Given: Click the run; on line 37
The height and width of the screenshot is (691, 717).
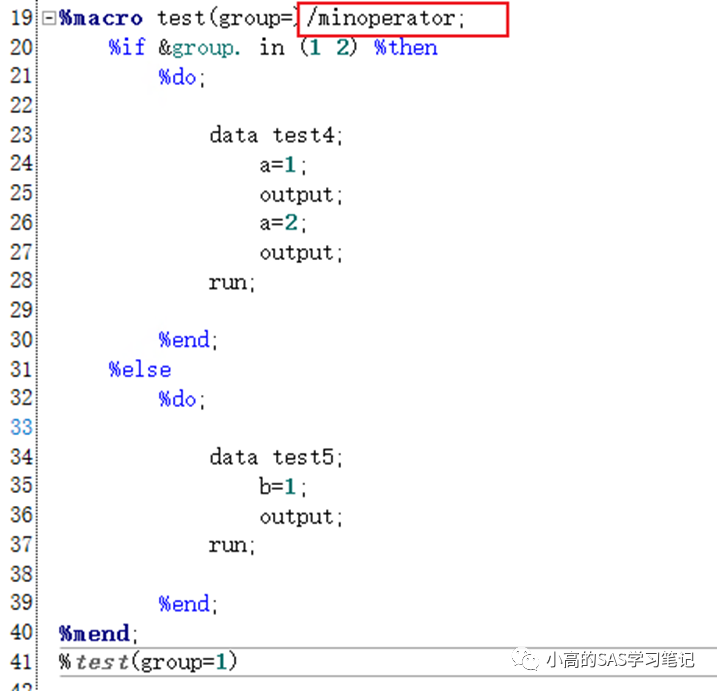Looking at the screenshot, I should tap(232, 545).
